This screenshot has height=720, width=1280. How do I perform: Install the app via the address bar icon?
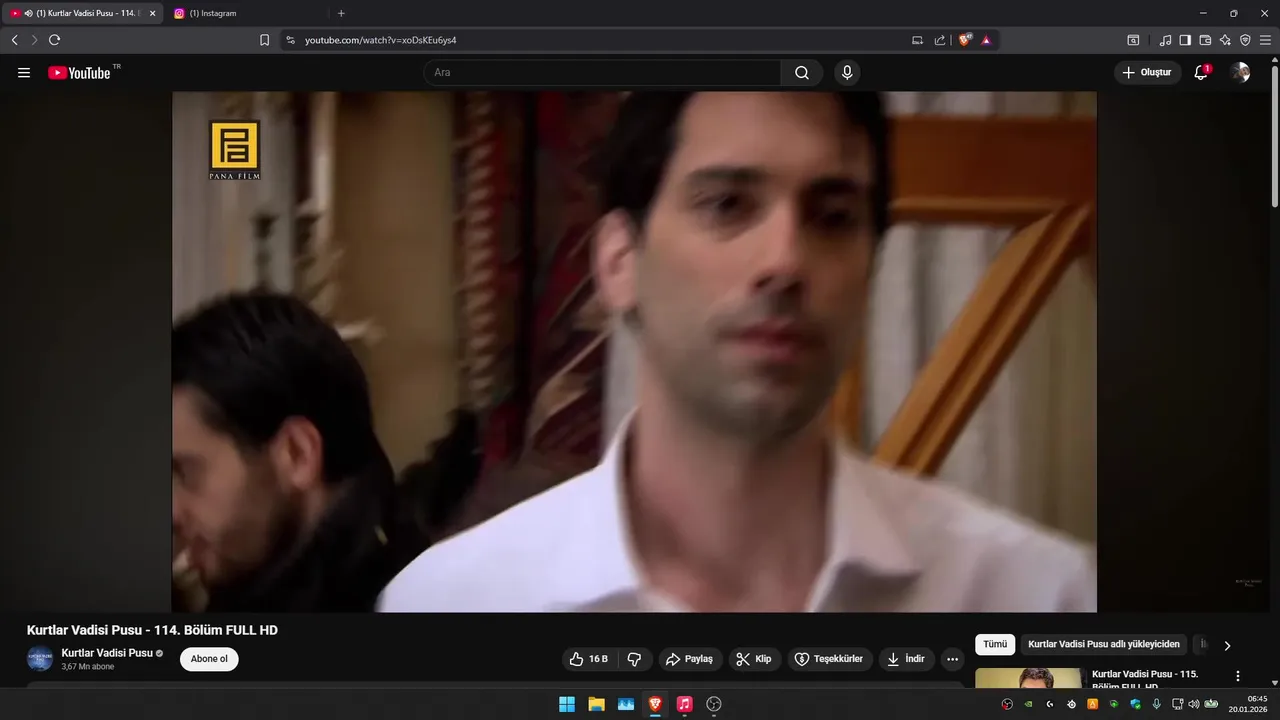pos(917,40)
